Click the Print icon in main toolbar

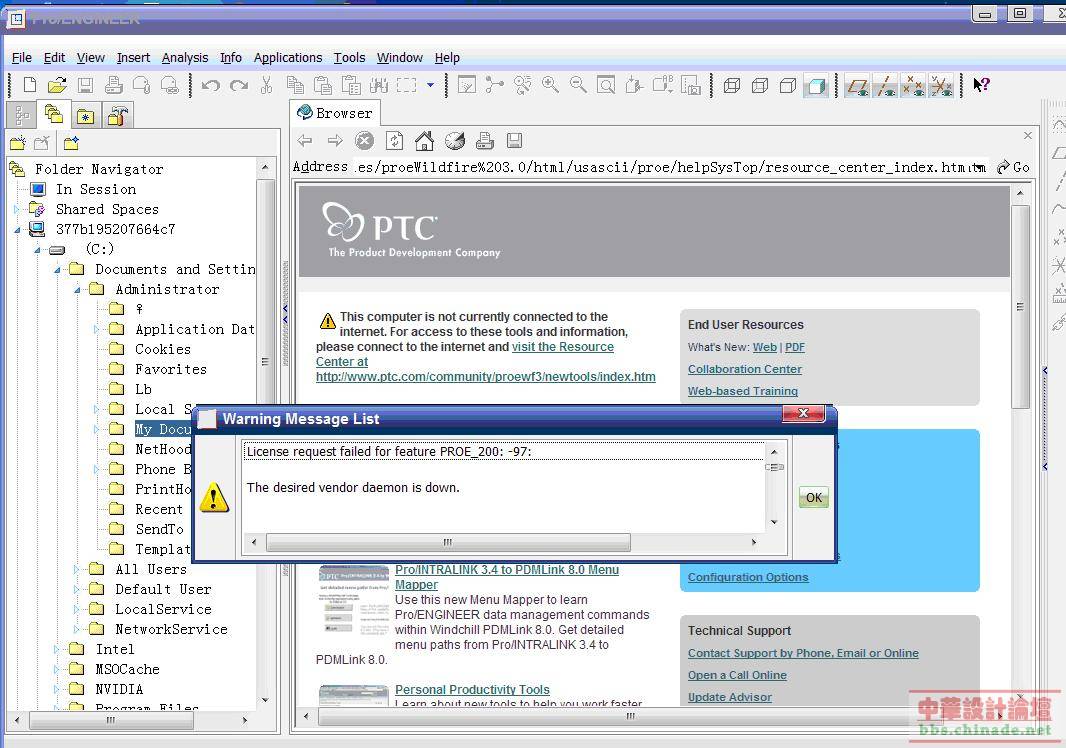coord(114,85)
